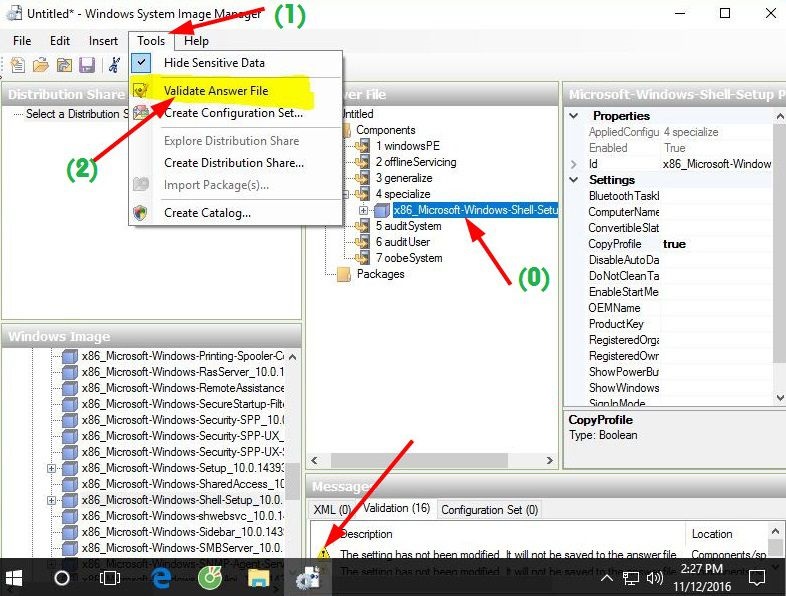Click the Location column header
Screen dimensions: 786x596
[726, 534]
